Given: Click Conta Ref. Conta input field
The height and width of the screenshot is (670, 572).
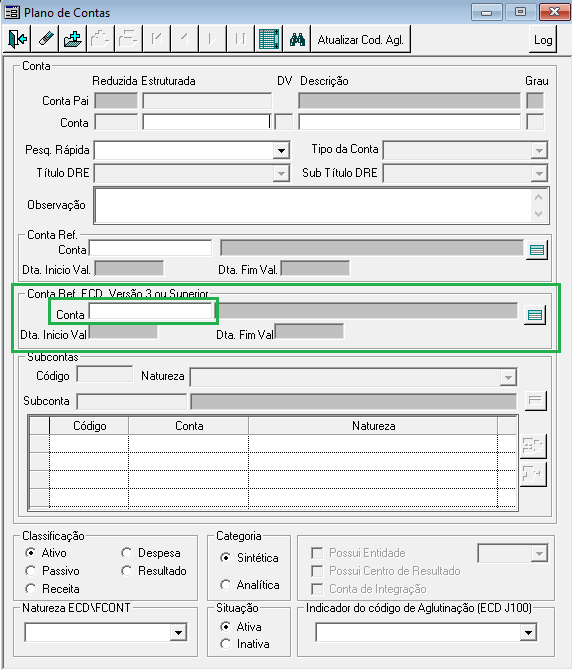Looking at the screenshot, I should coord(150,248).
